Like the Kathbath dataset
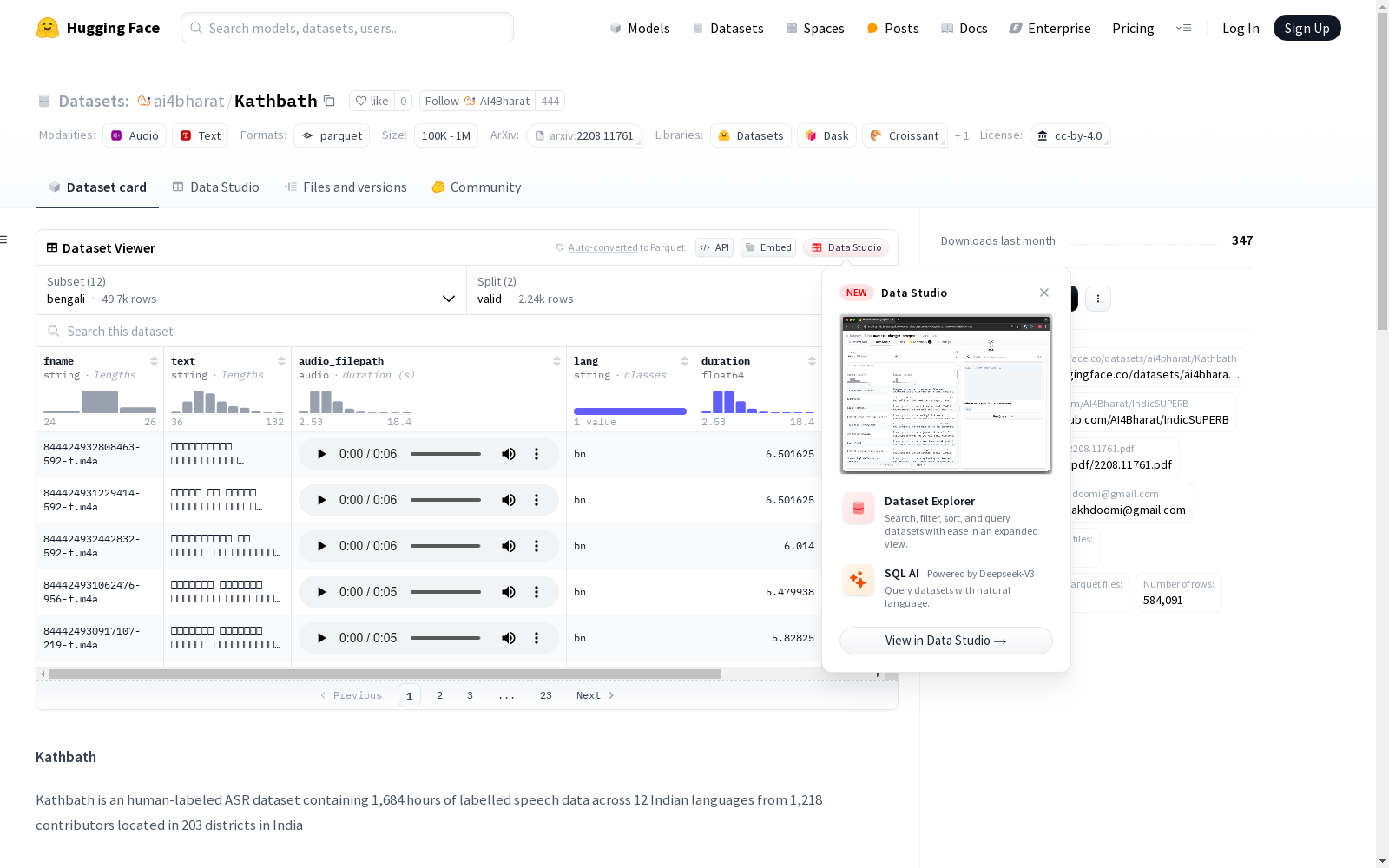 pyautogui.click(x=372, y=101)
